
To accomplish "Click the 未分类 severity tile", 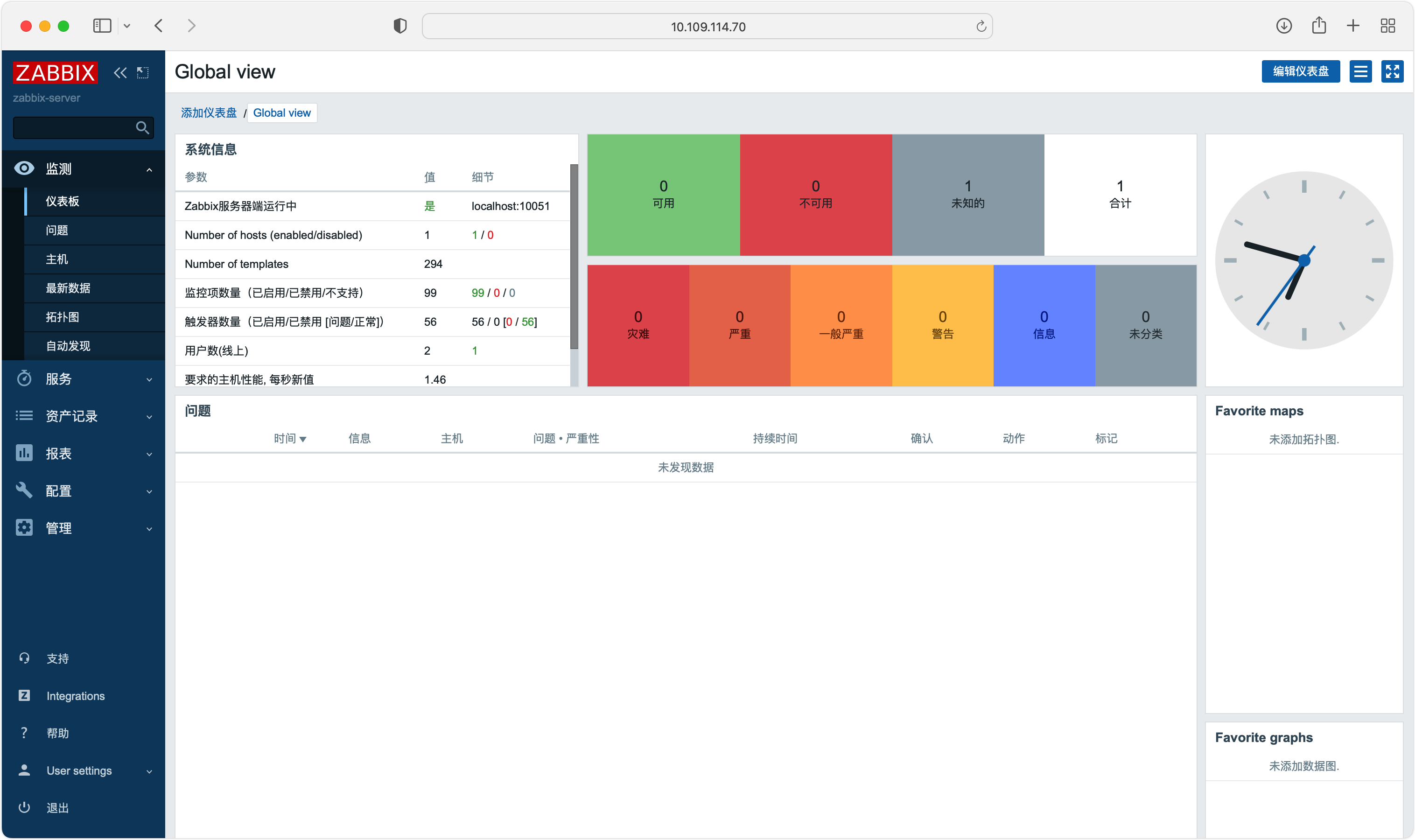I will [1146, 325].
